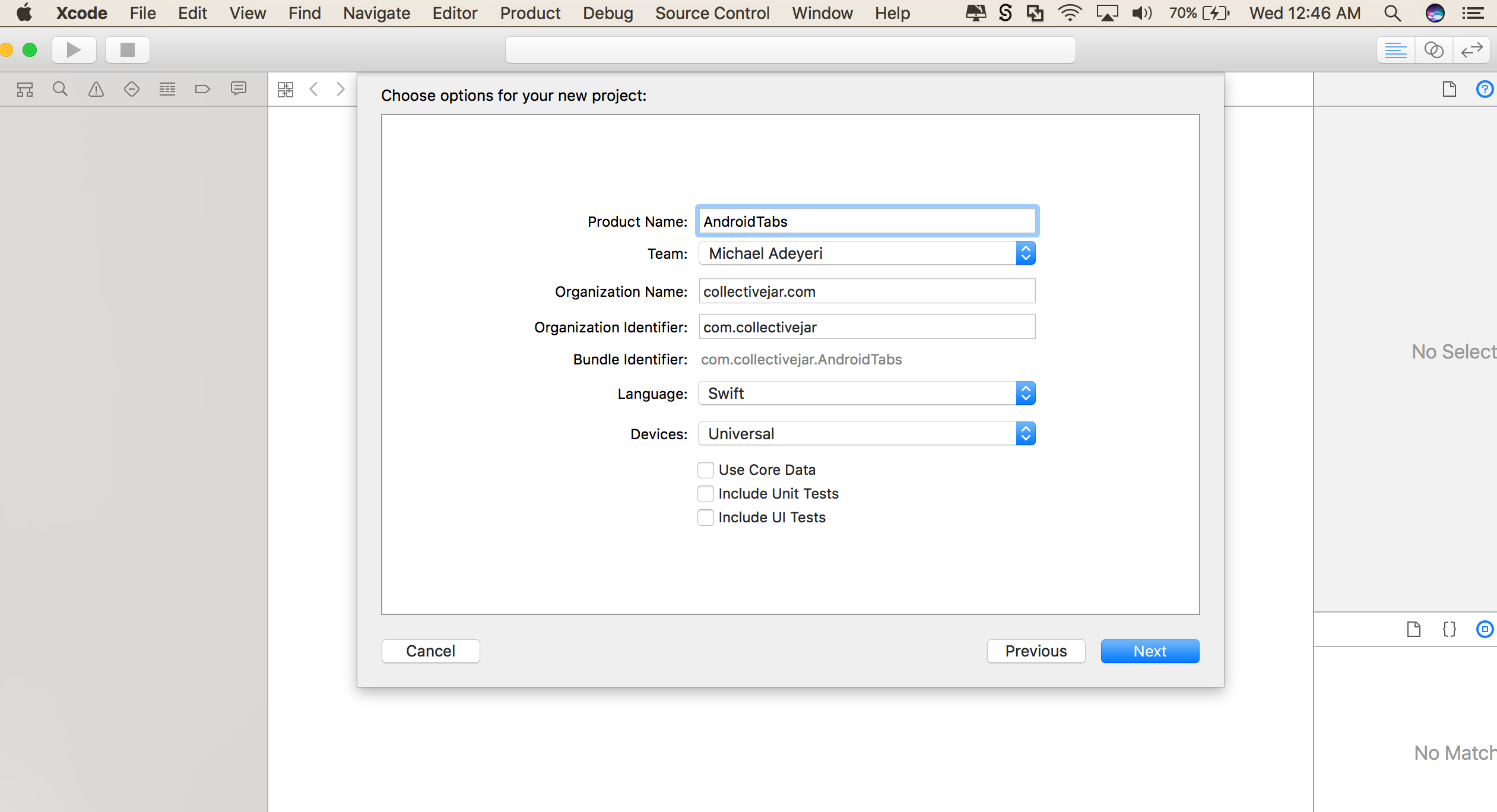Click the Previous button

pos(1035,651)
